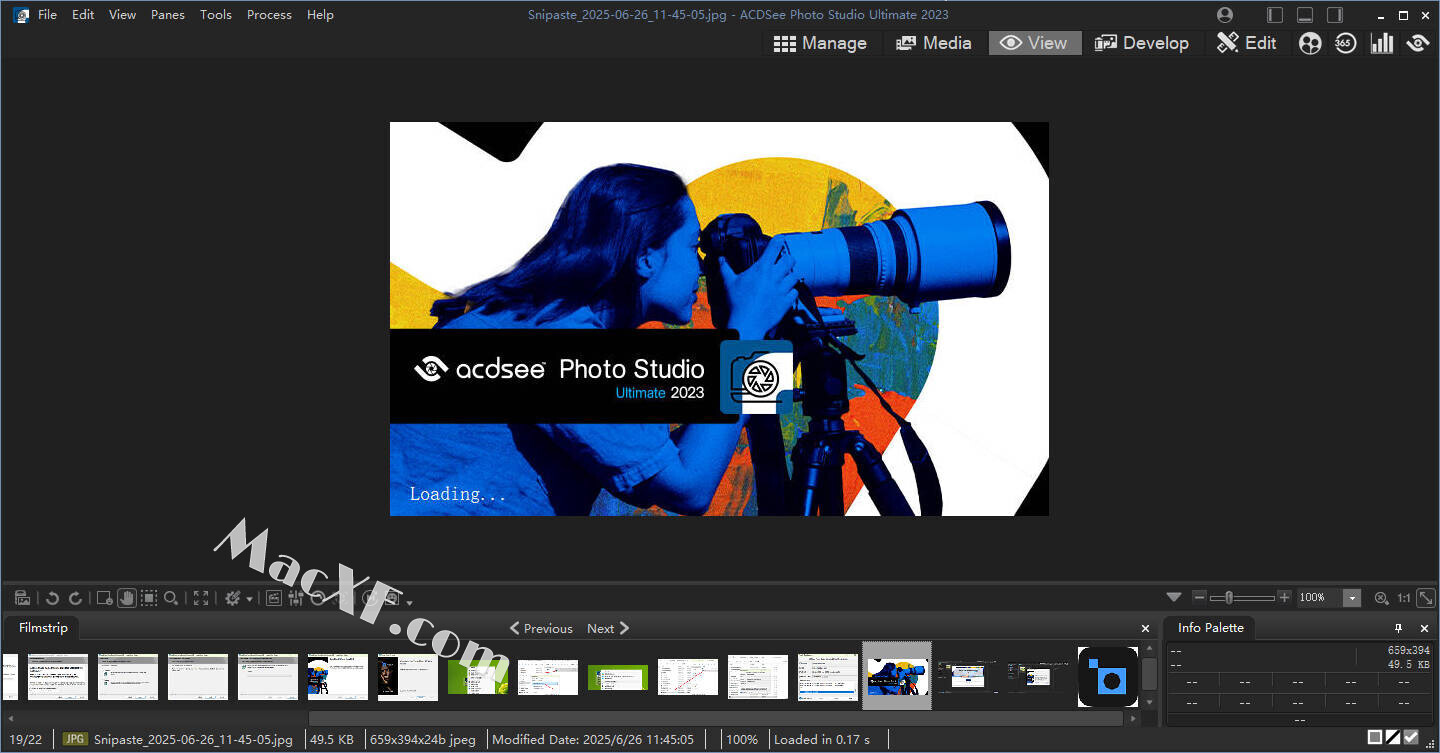The height and width of the screenshot is (753, 1440).
Task: Click the gear actions tool icon
Action: 233,598
